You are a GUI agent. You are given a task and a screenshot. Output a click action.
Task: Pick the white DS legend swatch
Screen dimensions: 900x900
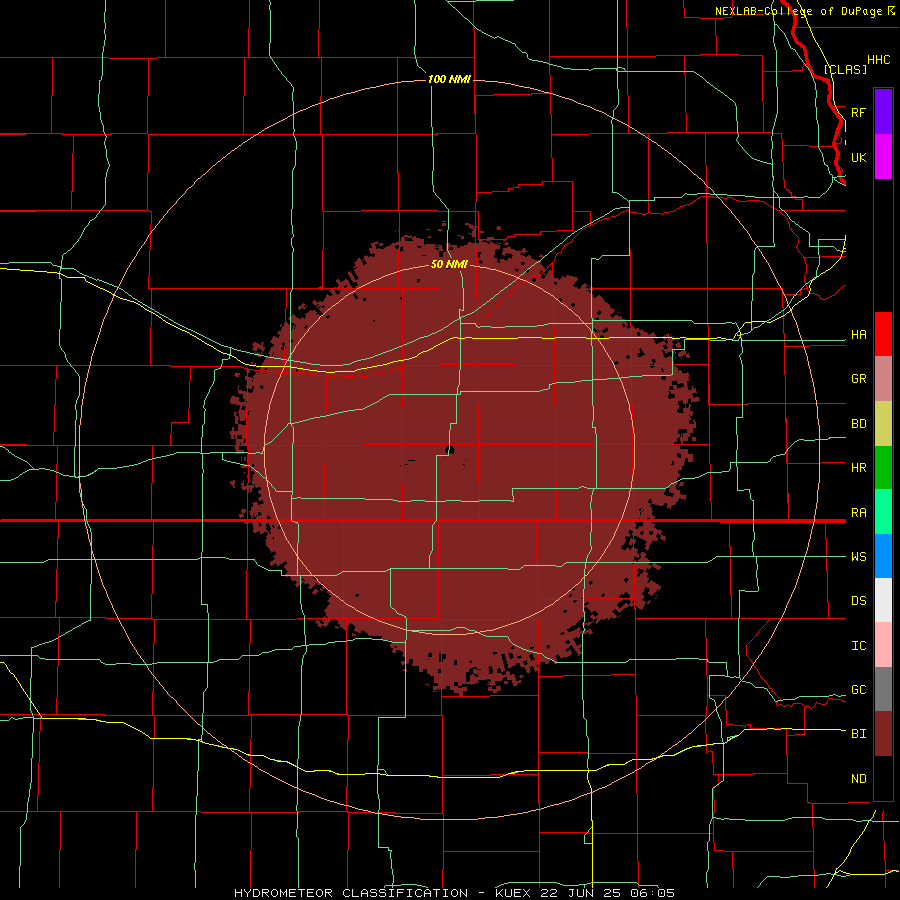tap(883, 600)
